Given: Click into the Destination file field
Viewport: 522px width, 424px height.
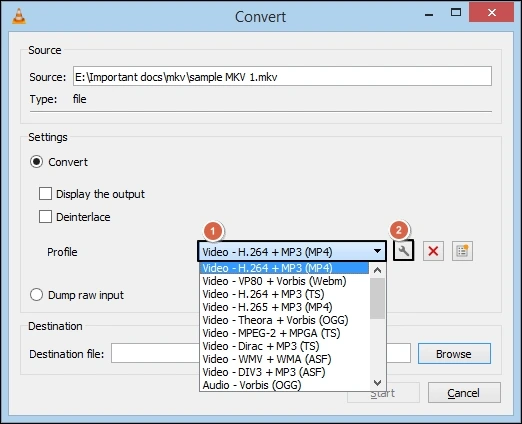Looking at the screenshot, I should tap(155, 353).
